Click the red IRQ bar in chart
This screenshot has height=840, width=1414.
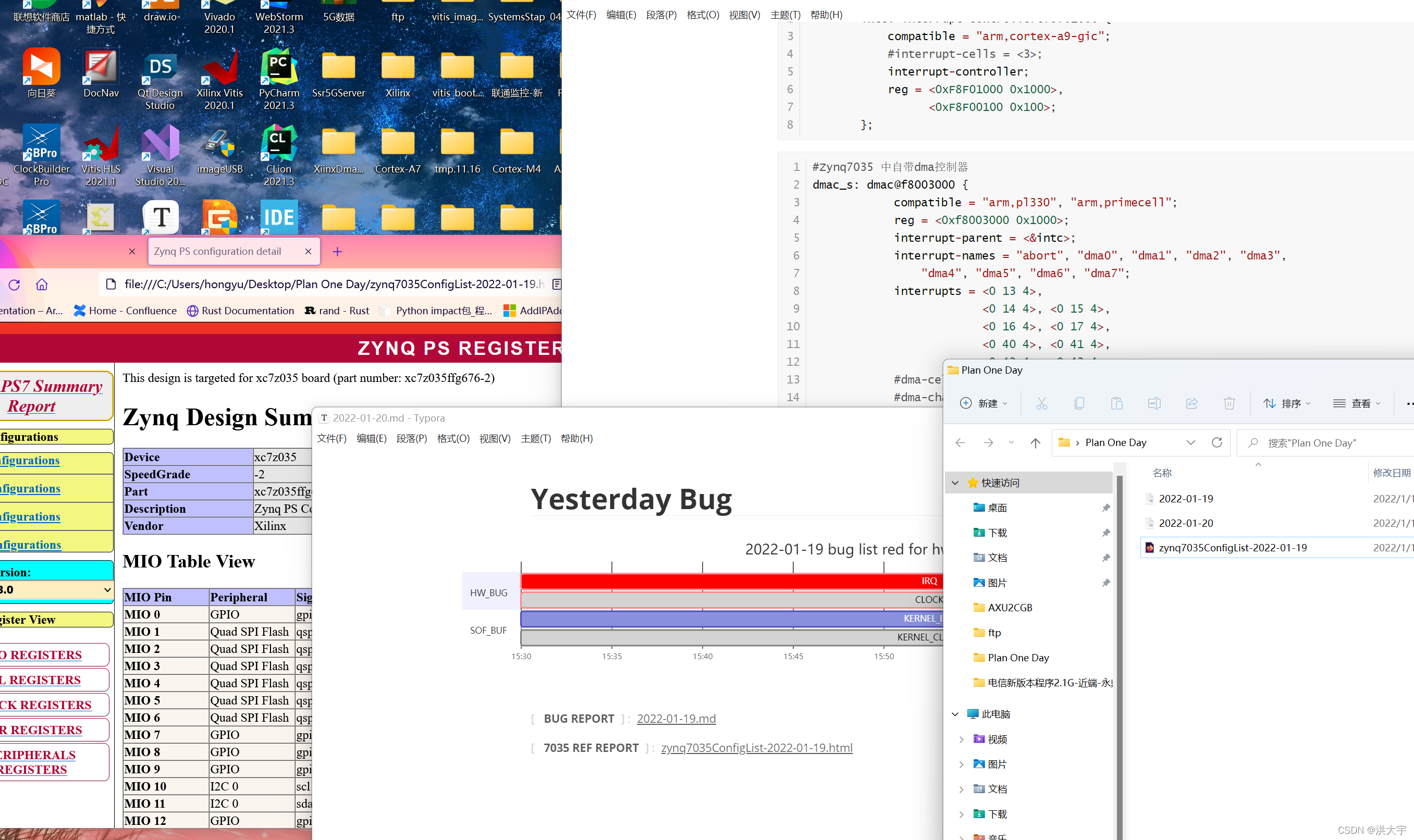click(x=731, y=582)
